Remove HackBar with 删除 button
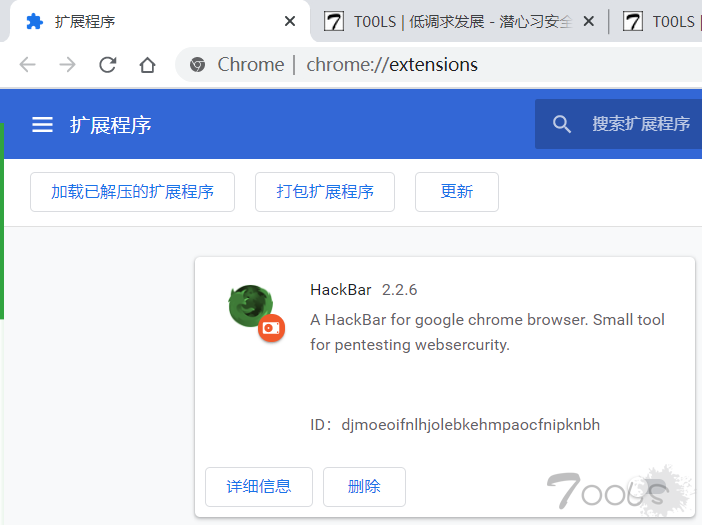702x525 pixels. click(364, 487)
